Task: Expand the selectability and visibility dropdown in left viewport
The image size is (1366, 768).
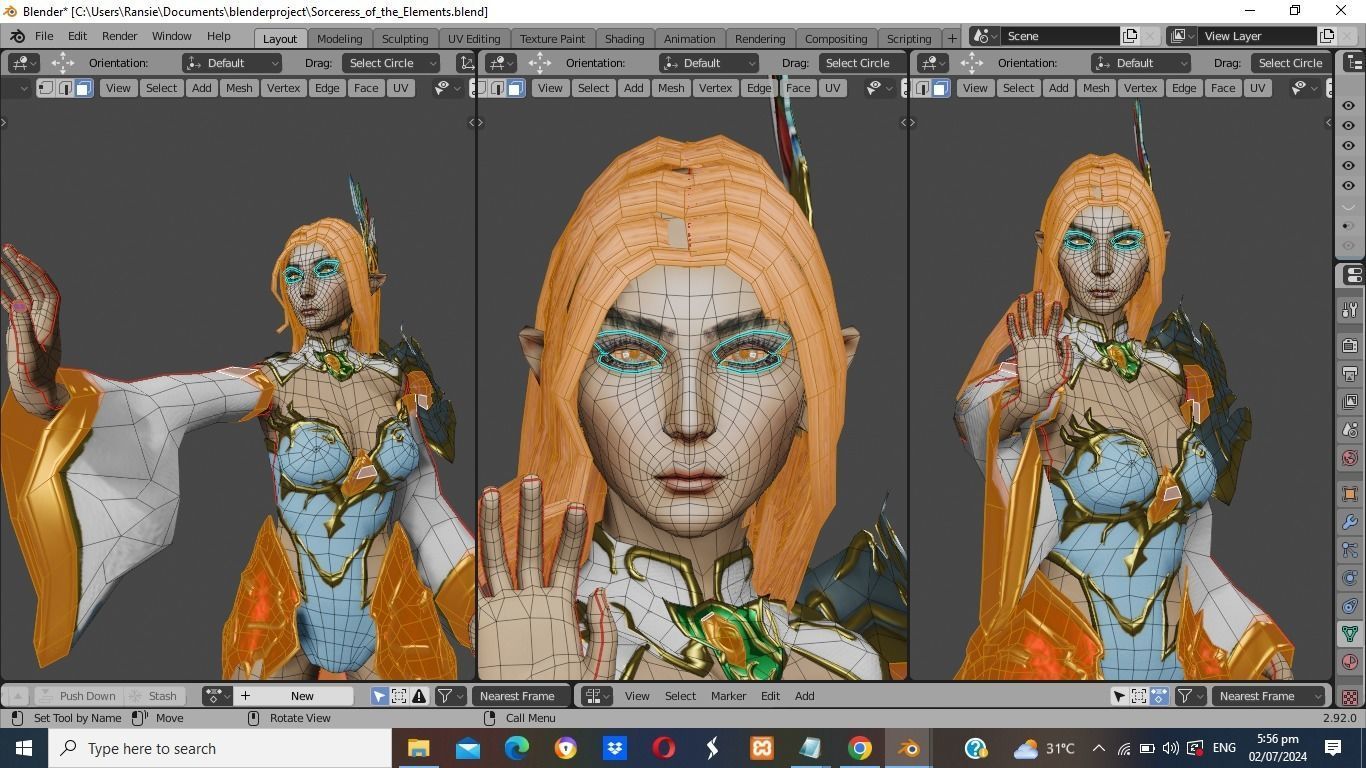Action: pyautogui.click(x=447, y=88)
